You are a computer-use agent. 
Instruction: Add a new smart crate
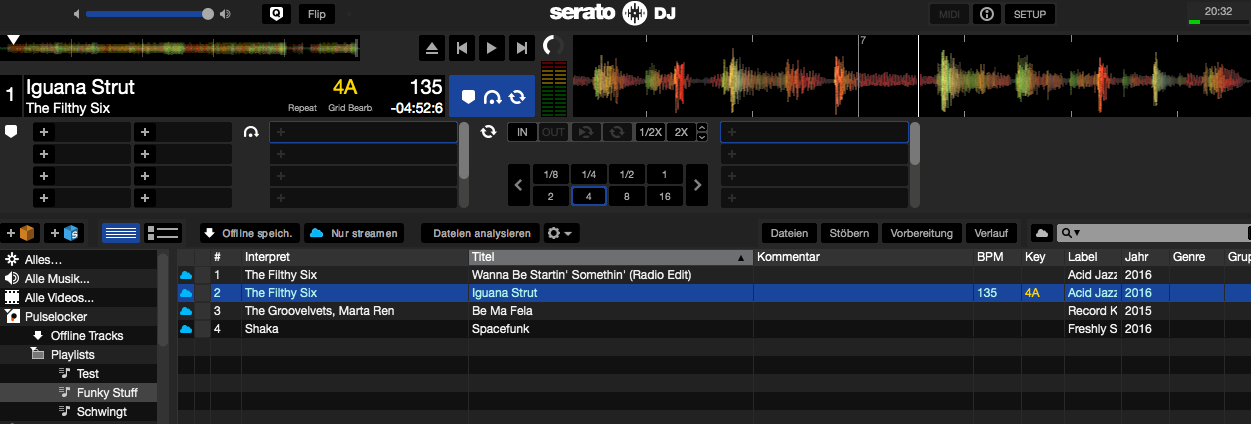[x=63, y=233]
